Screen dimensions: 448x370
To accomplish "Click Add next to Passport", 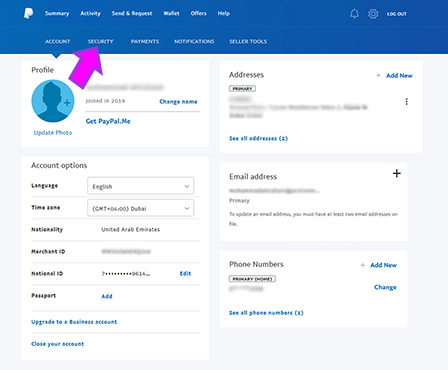I will tap(107, 296).
